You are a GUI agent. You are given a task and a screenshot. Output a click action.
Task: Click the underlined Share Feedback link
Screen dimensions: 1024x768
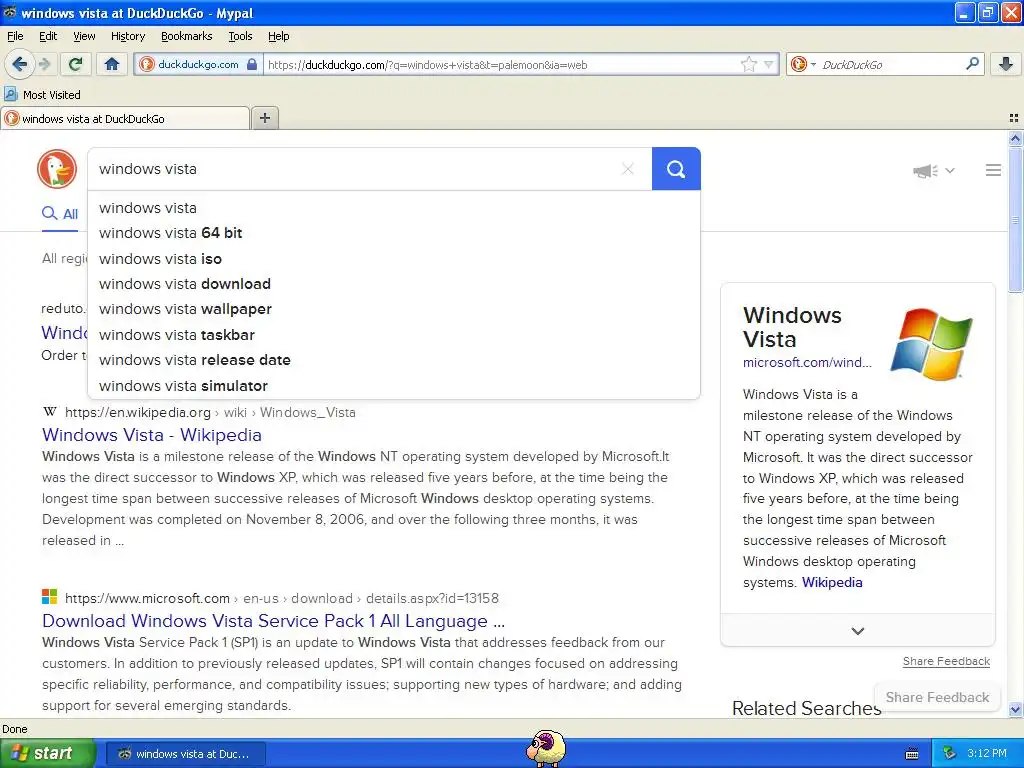click(946, 662)
